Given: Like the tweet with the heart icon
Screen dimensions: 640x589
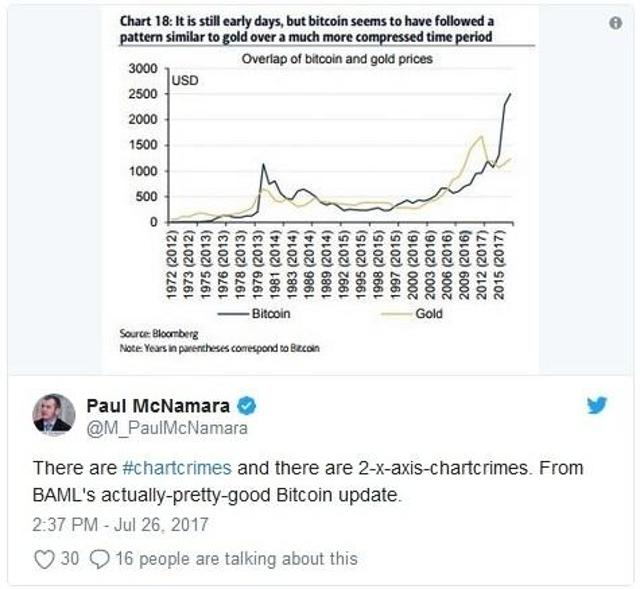Looking at the screenshot, I should pos(44,559).
